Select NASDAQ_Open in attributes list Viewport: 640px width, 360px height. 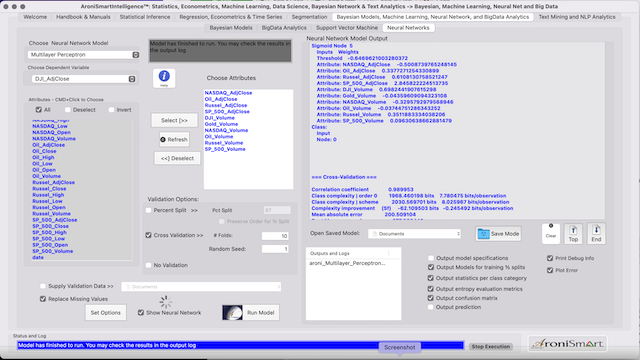click(x=51, y=132)
